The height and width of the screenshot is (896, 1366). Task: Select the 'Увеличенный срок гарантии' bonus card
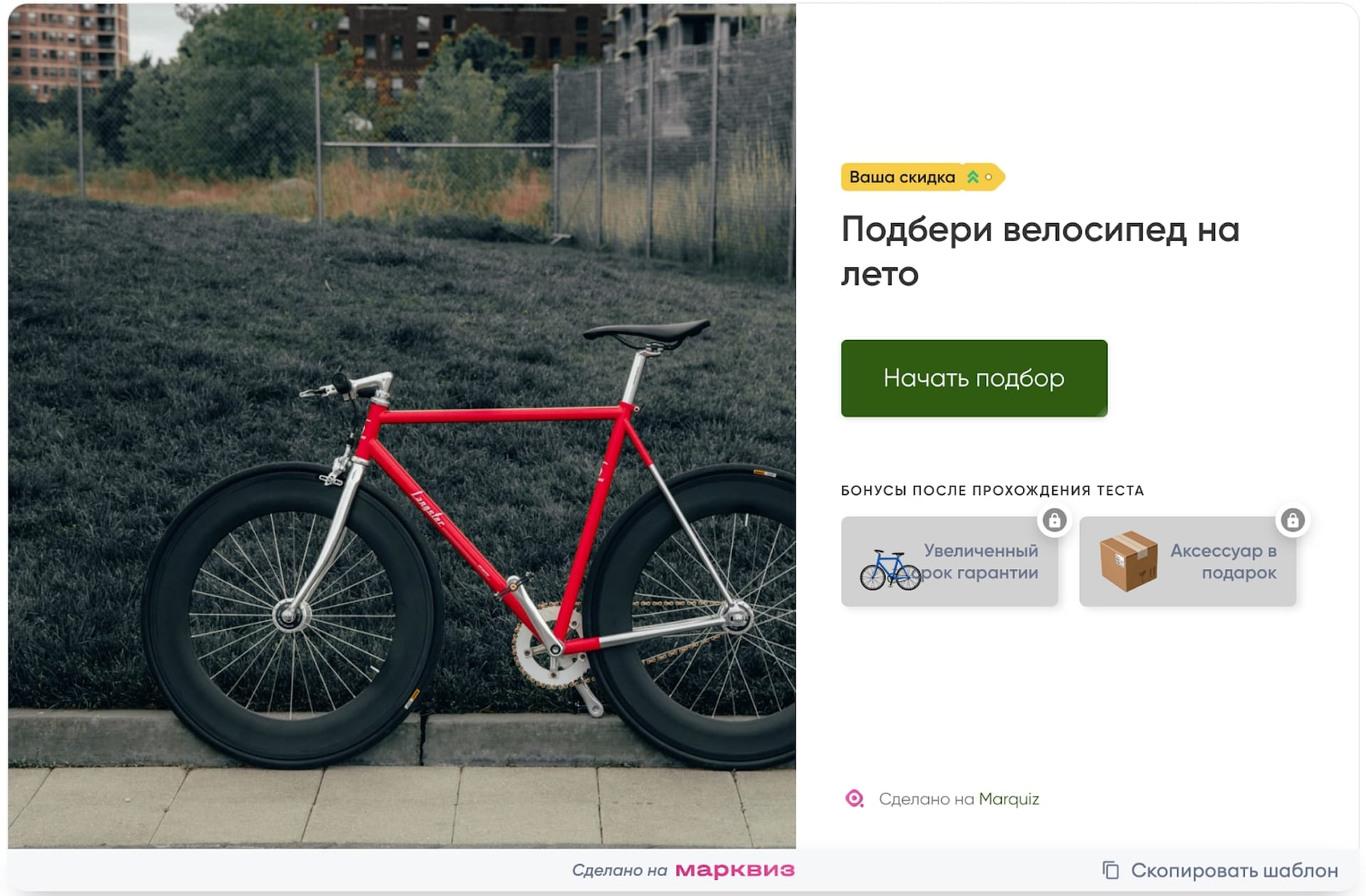coord(949,561)
